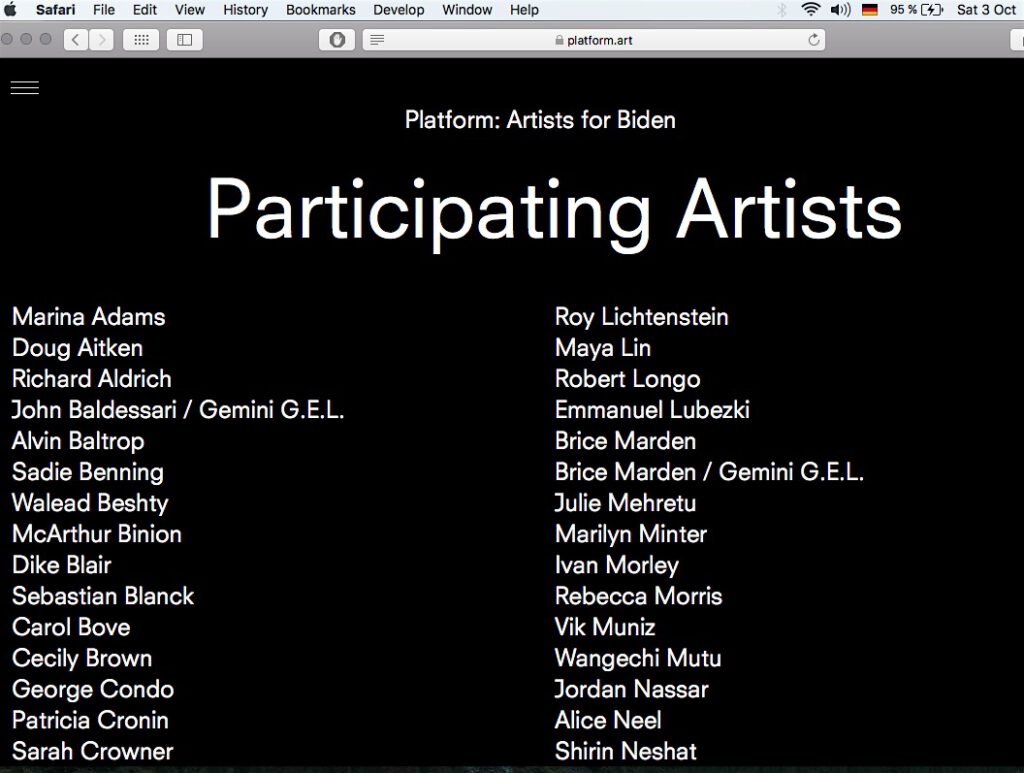This screenshot has width=1024, height=773.
Task: Open Roy Lichtenstein's entry
Action: tap(641, 317)
